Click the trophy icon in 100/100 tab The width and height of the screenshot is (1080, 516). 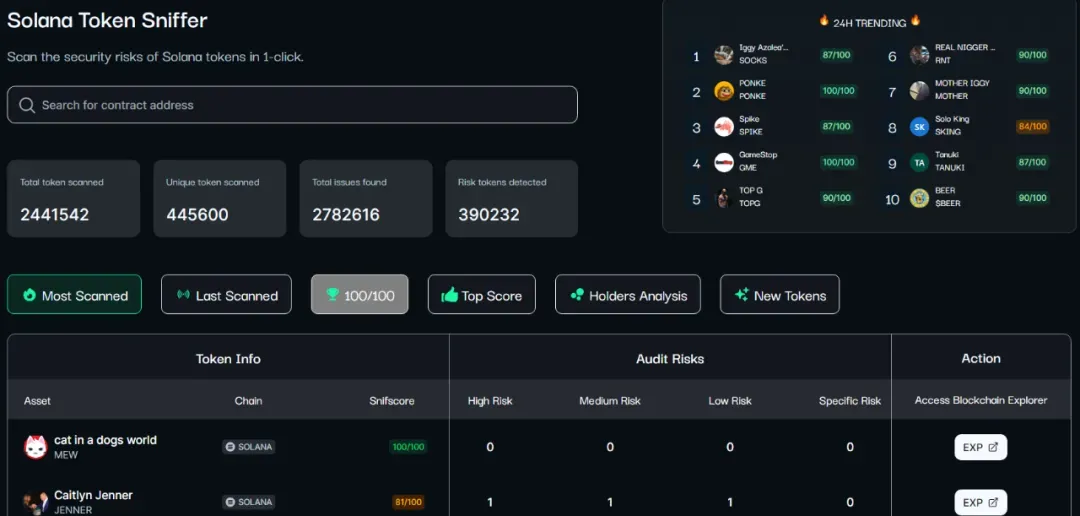[333, 295]
